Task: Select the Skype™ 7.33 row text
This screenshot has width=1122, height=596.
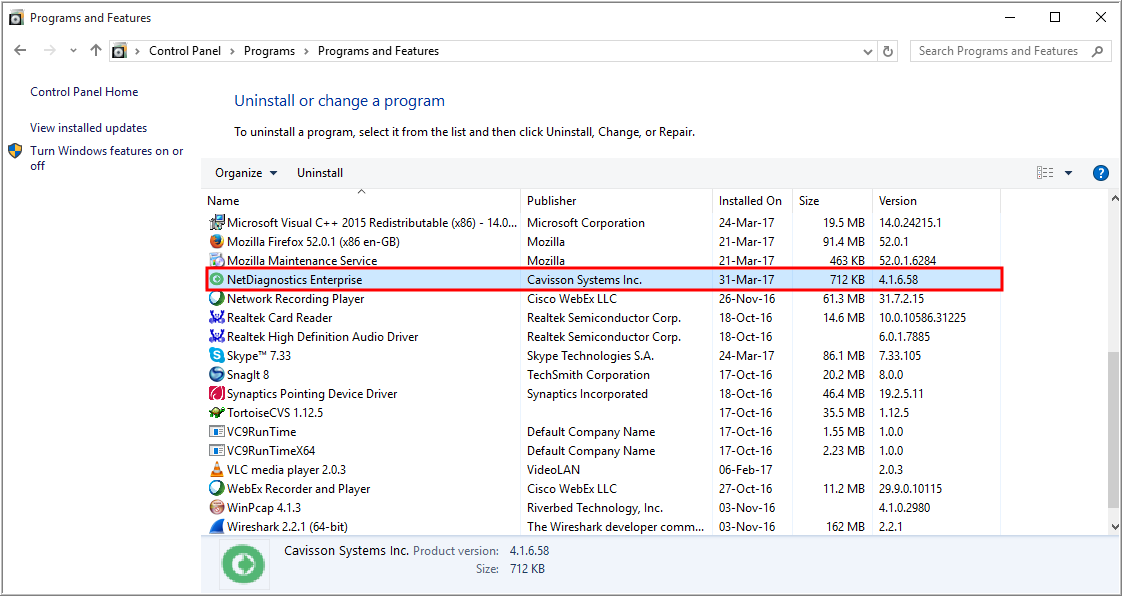Action: [x=259, y=356]
